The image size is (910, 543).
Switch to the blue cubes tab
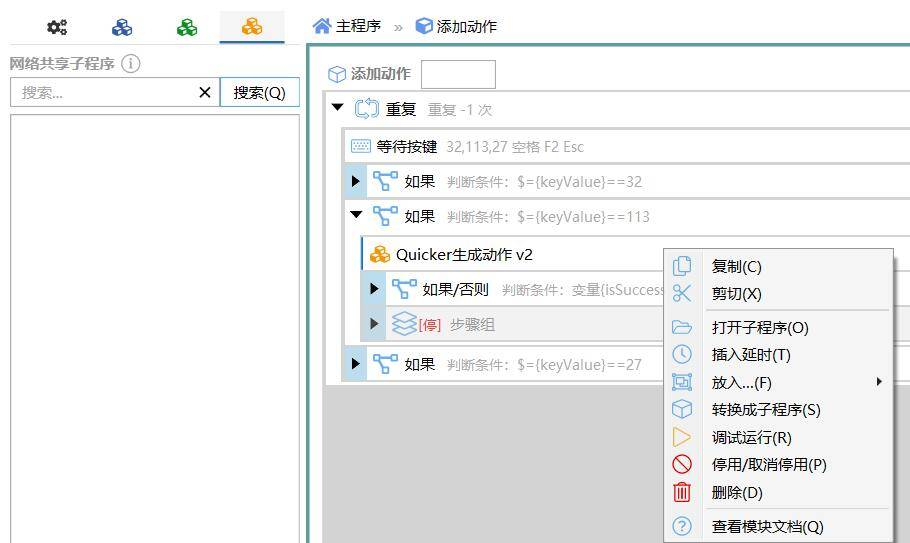pyautogui.click(x=122, y=27)
